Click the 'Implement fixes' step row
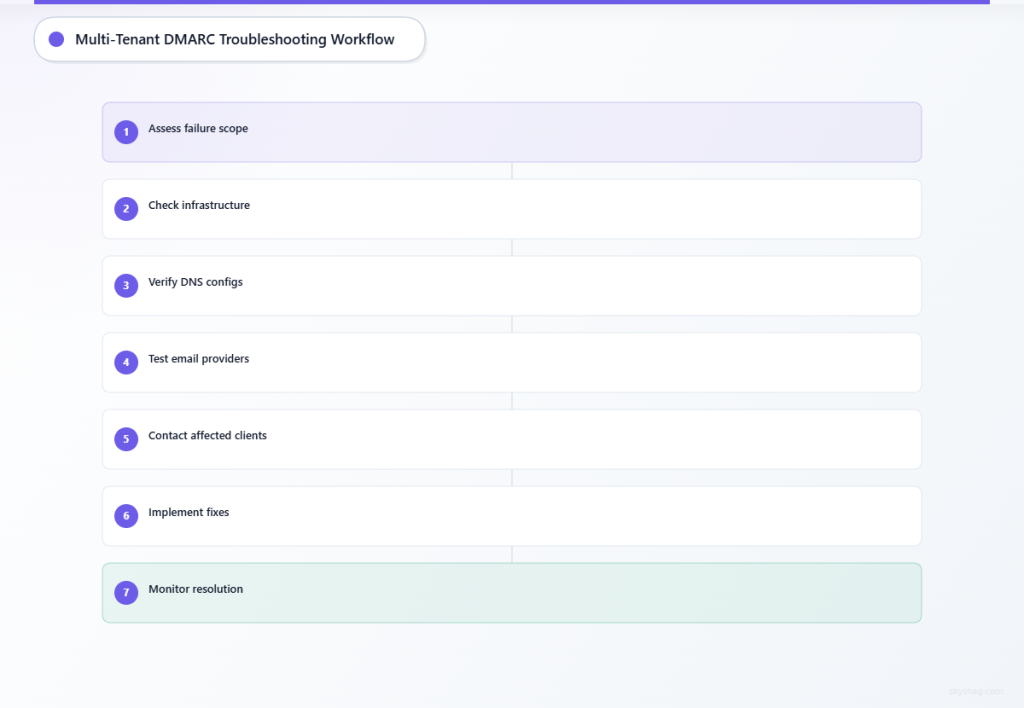The height and width of the screenshot is (708, 1024). (x=512, y=515)
